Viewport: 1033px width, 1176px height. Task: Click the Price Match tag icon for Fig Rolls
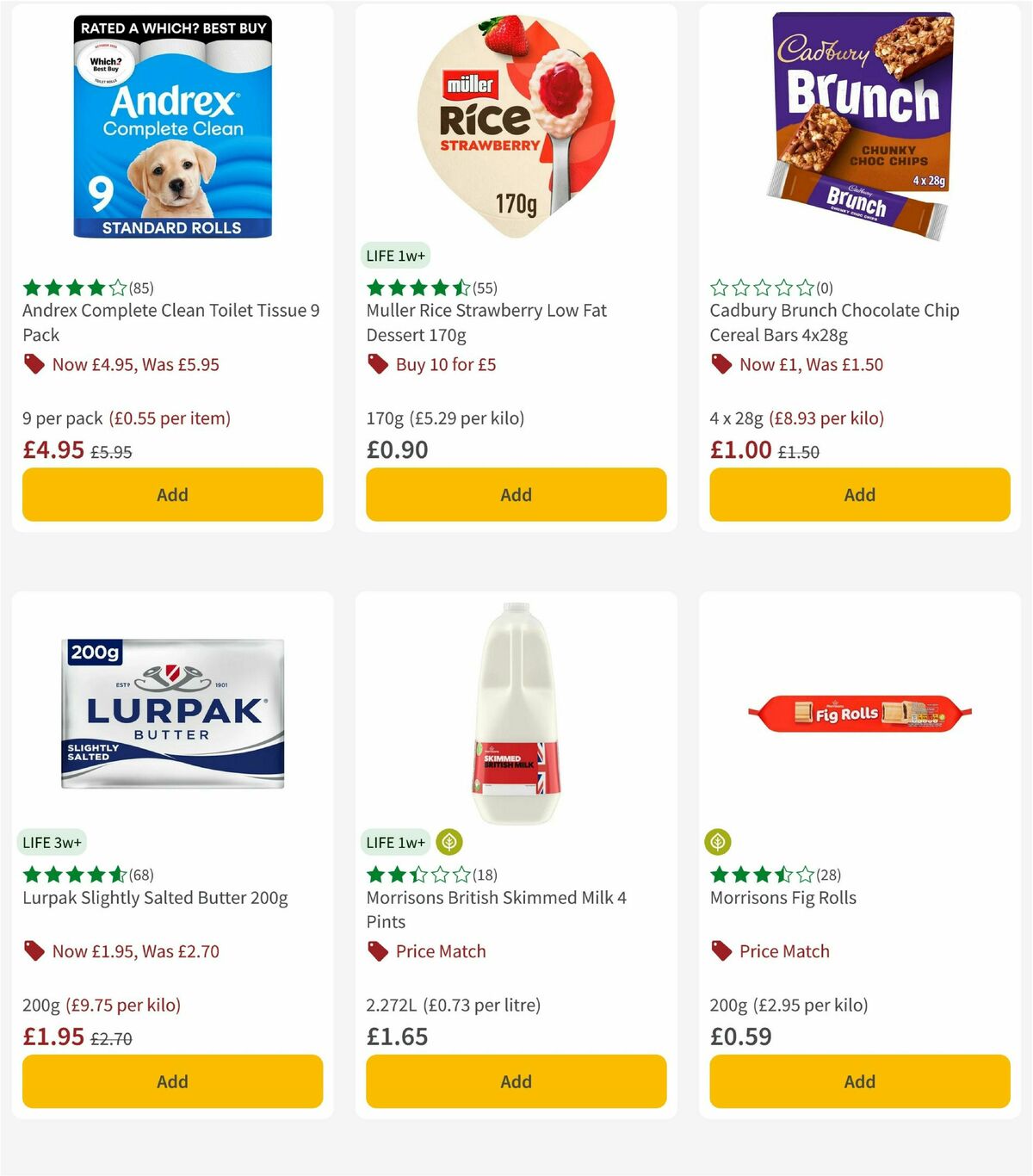(x=722, y=951)
